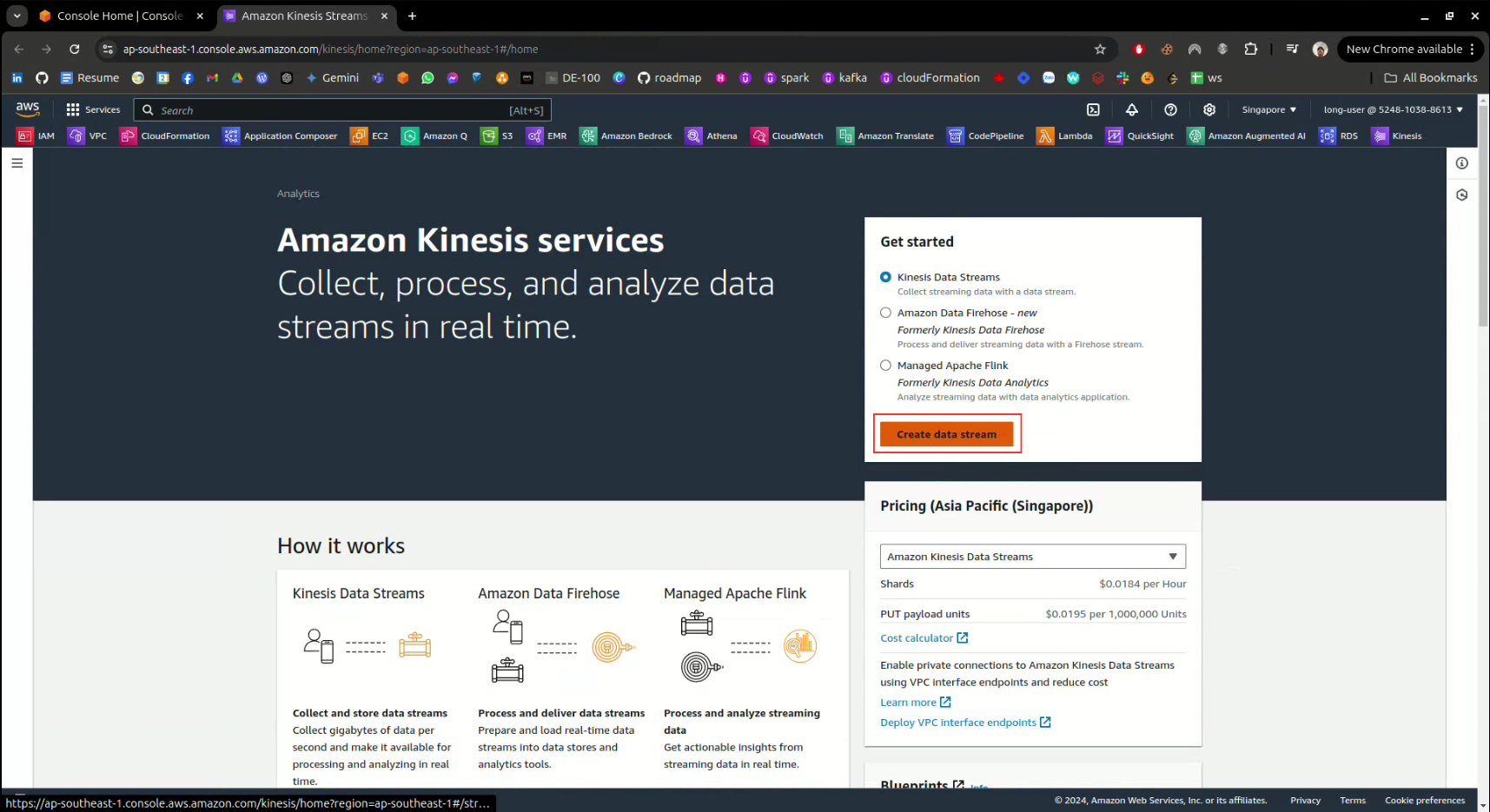Open the Lambda service shortcut
Screen dimensions: 1490x812
pos(1064,135)
